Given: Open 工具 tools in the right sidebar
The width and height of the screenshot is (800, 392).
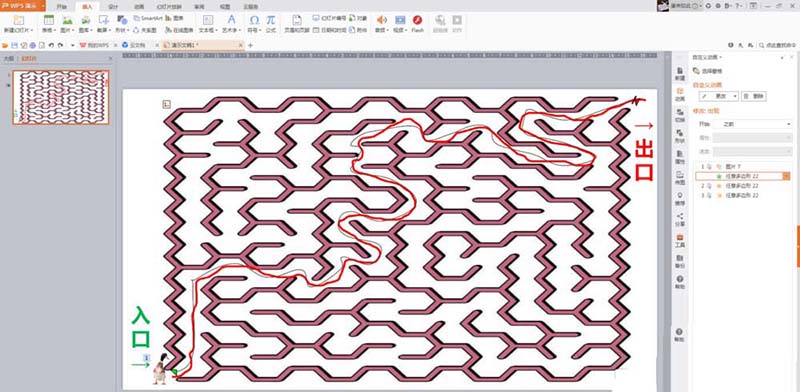Looking at the screenshot, I should point(680,241).
